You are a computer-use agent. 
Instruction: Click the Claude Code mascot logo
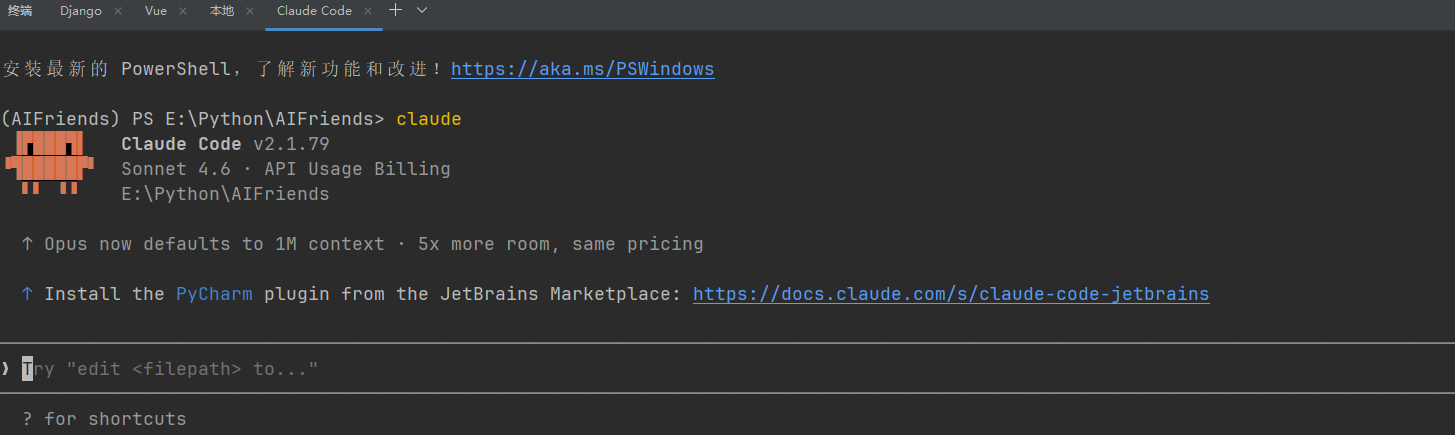tap(49, 162)
